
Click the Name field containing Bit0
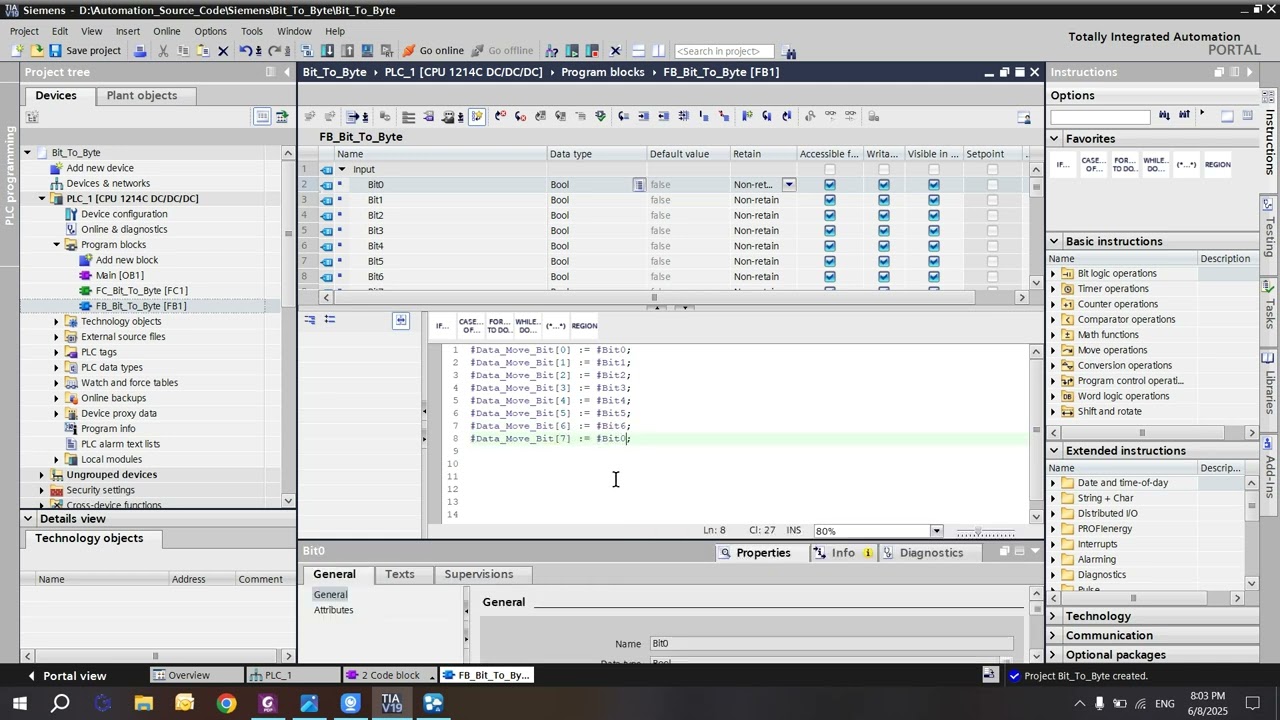click(832, 645)
